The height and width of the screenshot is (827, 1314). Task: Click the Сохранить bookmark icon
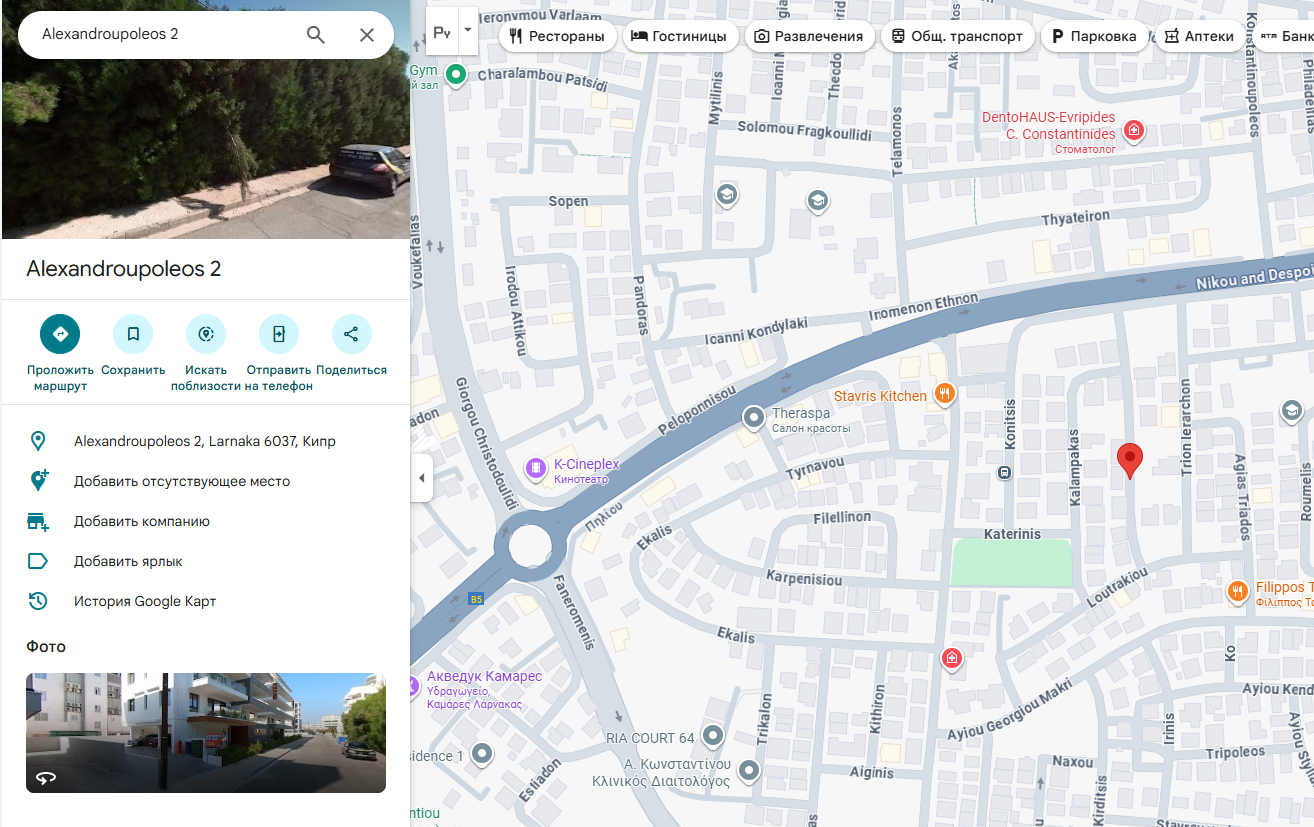pyautogui.click(x=133, y=334)
